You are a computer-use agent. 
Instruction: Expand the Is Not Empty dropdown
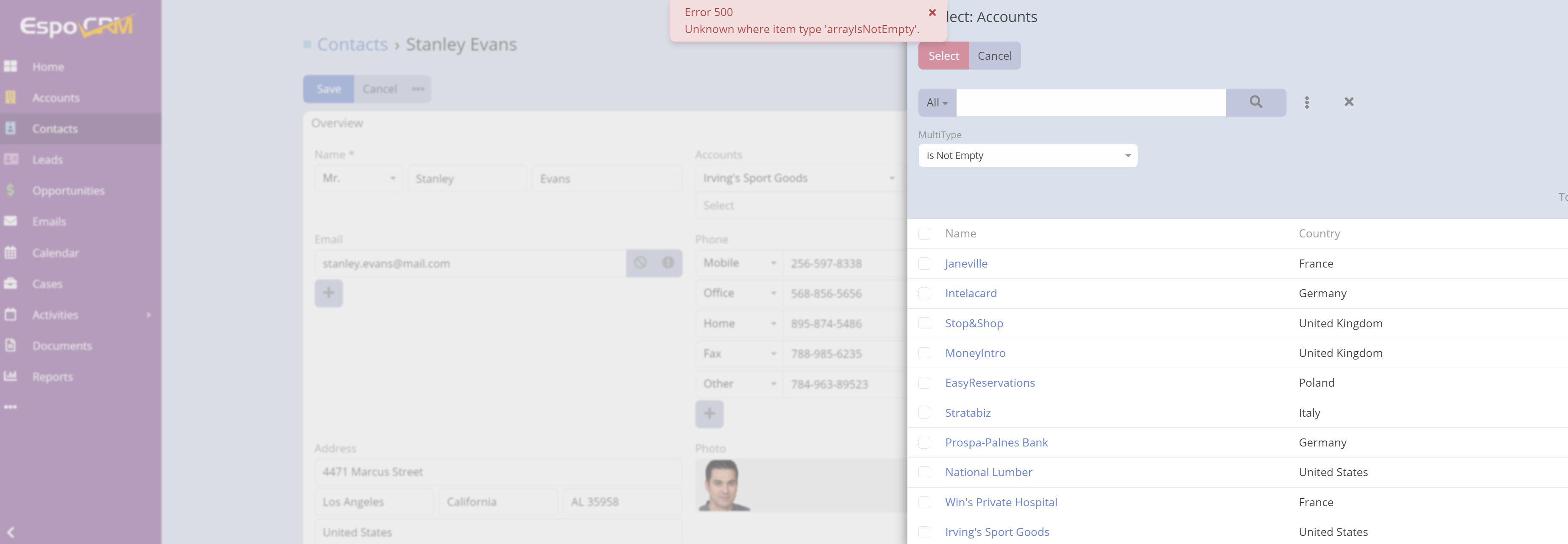pyautogui.click(x=1027, y=156)
